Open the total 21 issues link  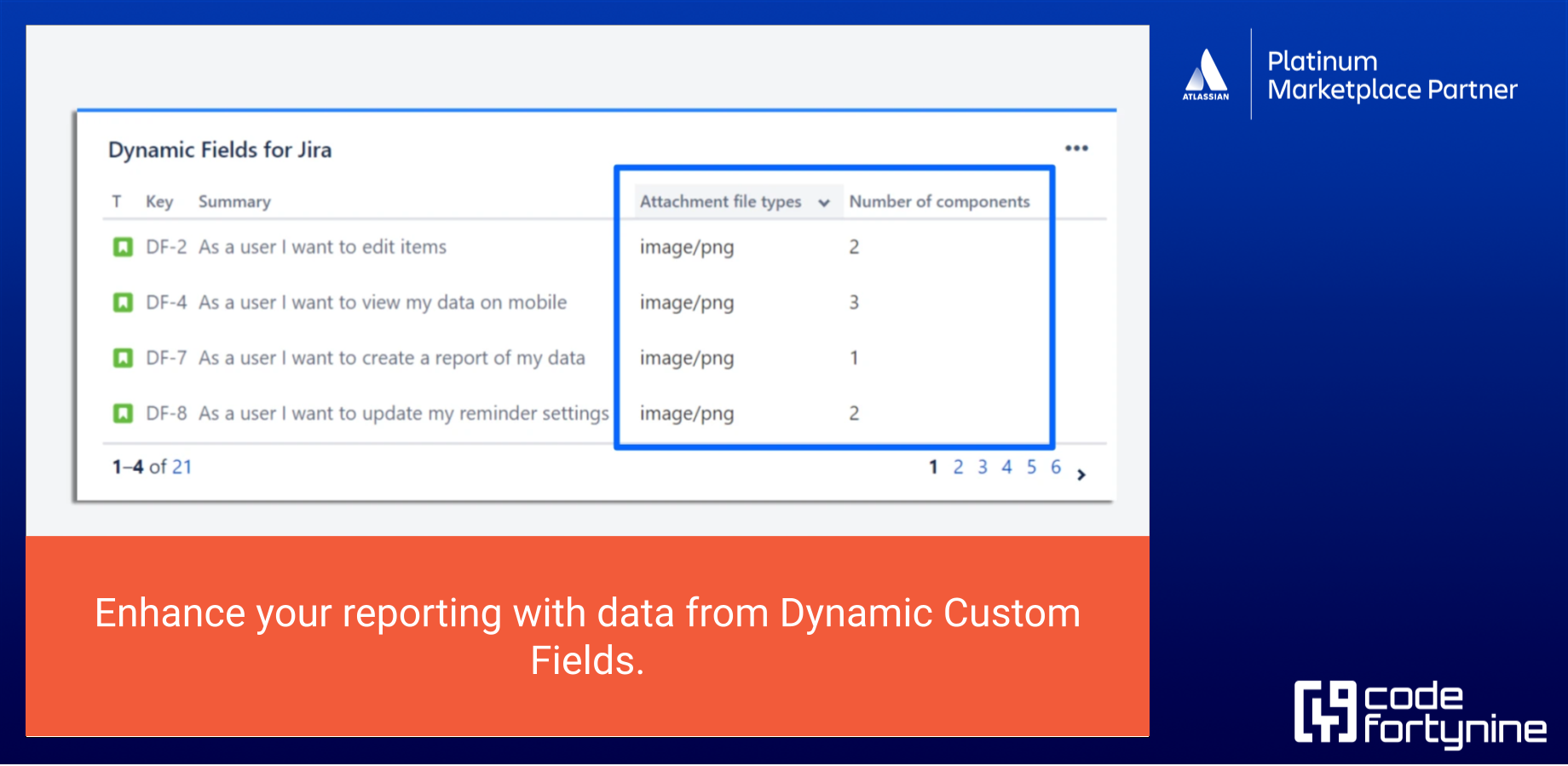182,467
